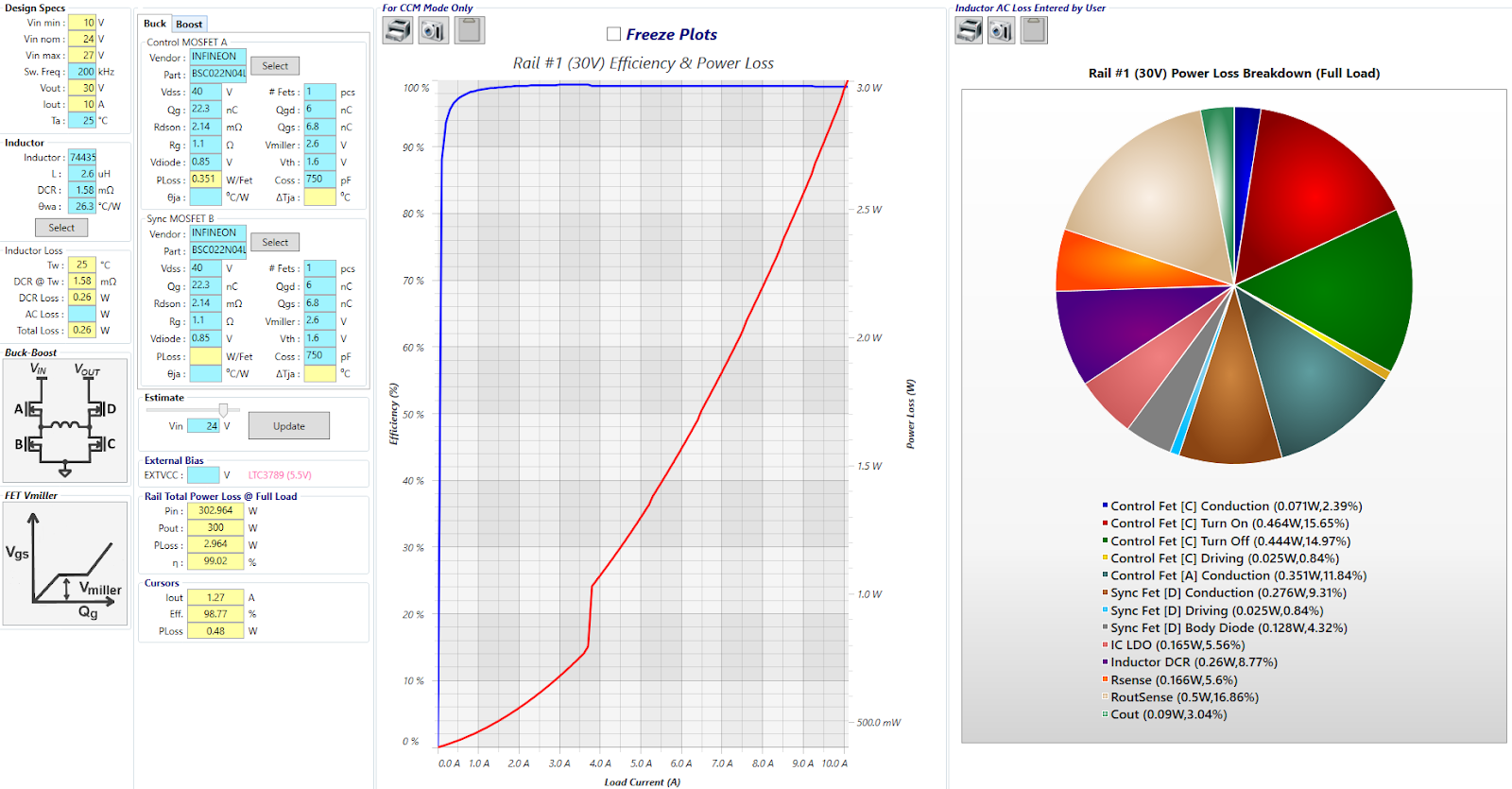Click the Vout design spec field
This screenshot has height=789, width=1512.
pyautogui.click(x=82, y=88)
